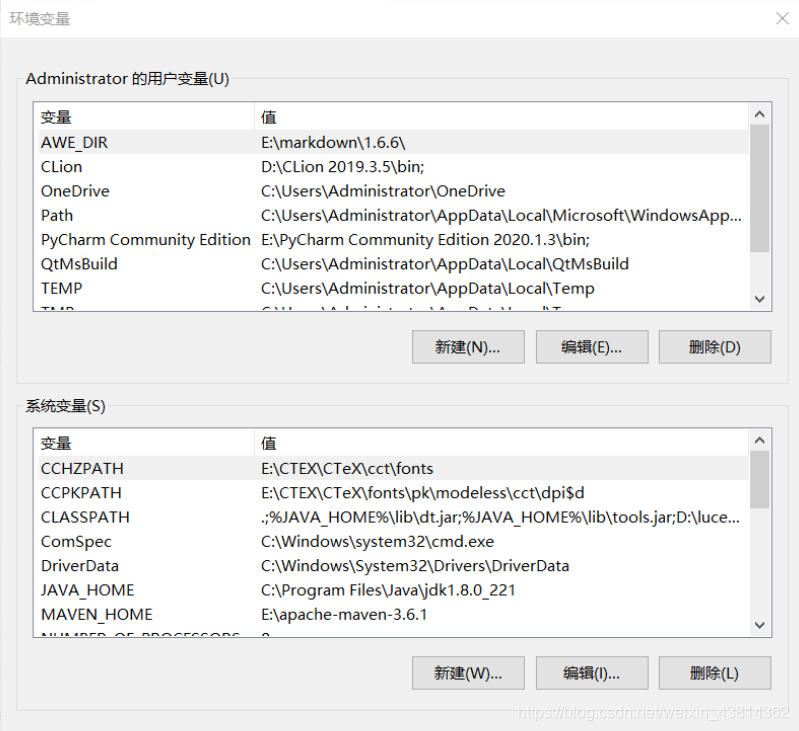
Task: Close the 环境变量 dialog
Action: click(x=782, y=19)
